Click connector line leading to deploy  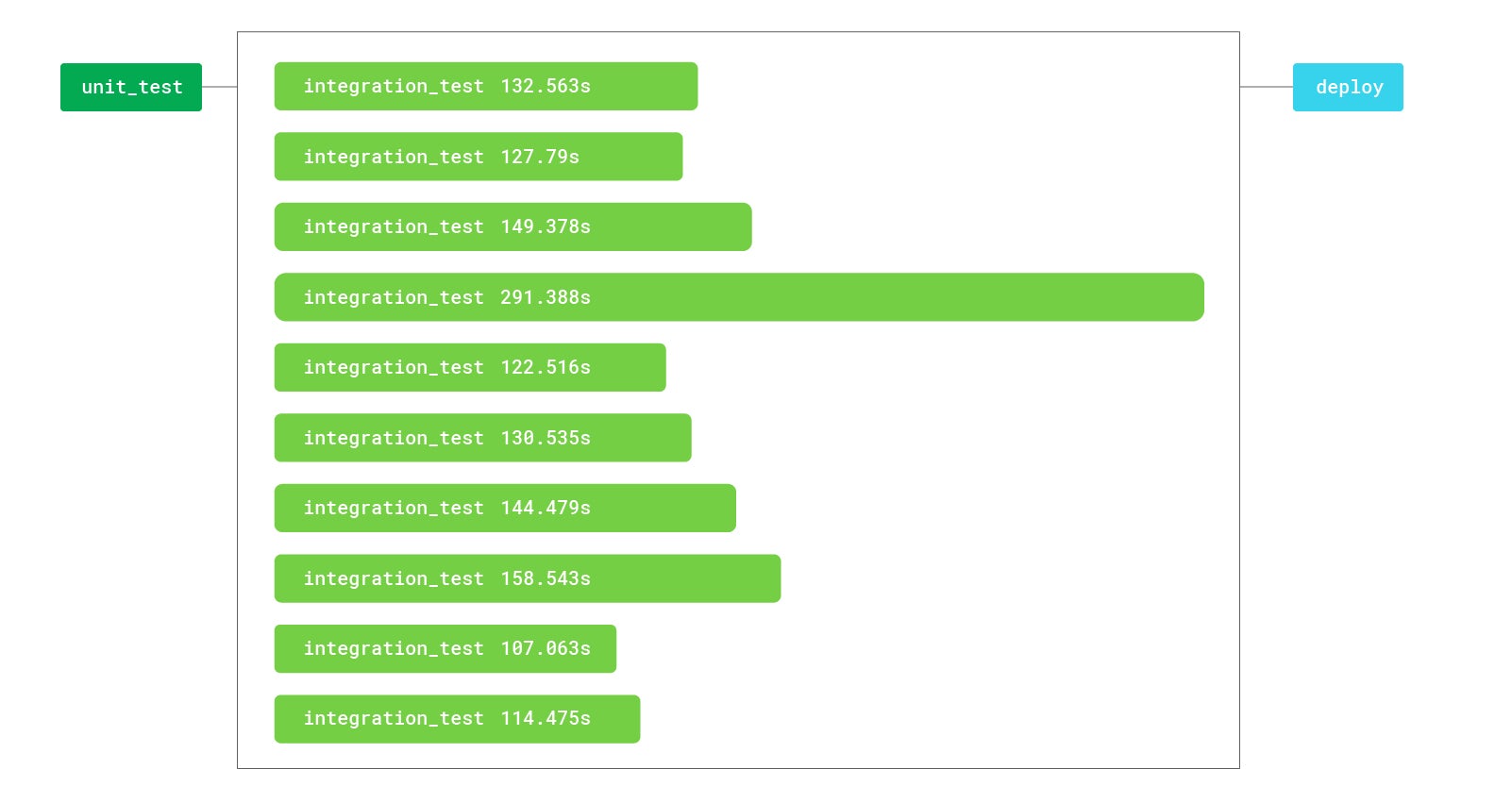coord(1266,87)
